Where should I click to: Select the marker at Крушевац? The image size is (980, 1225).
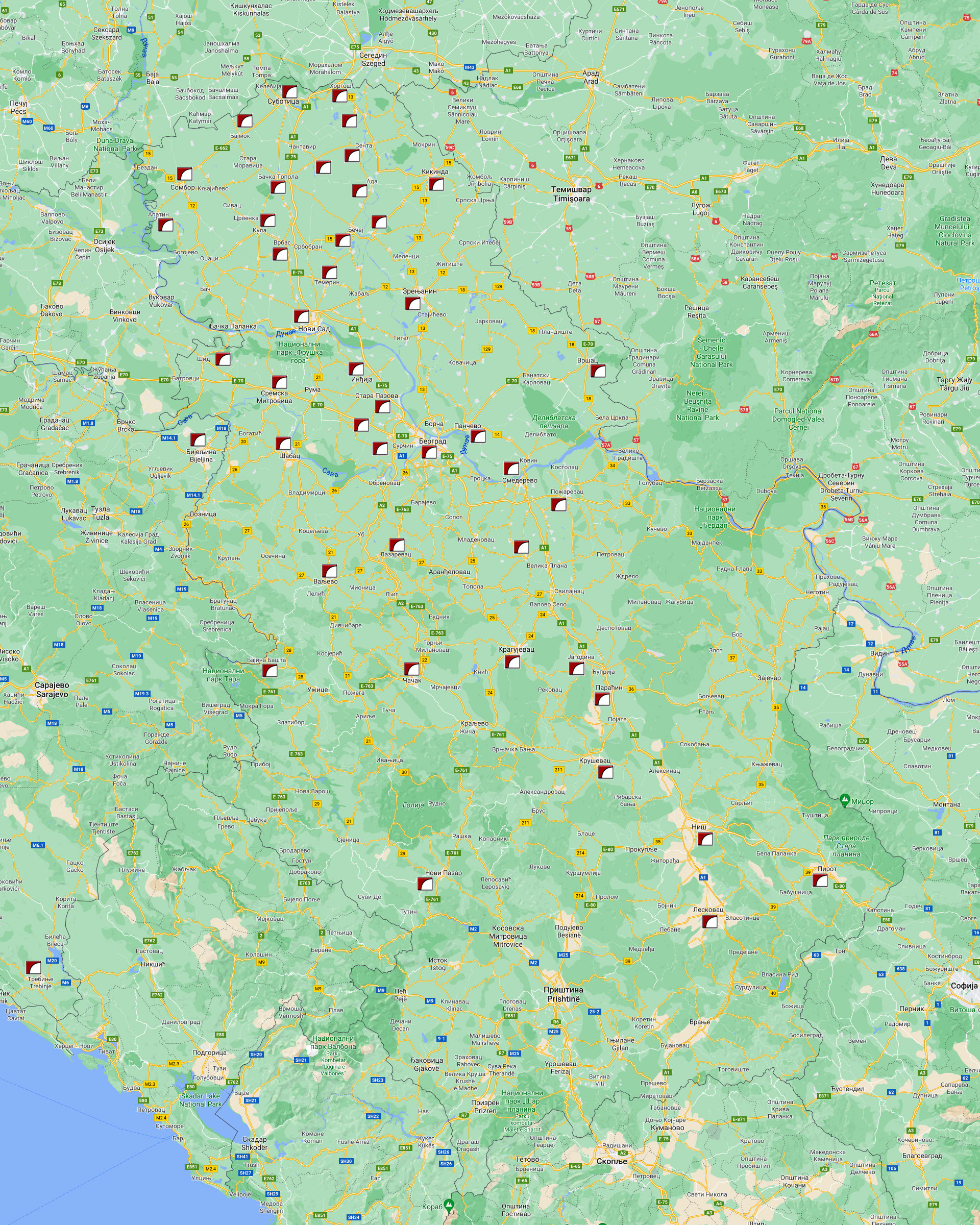point(606,772)
